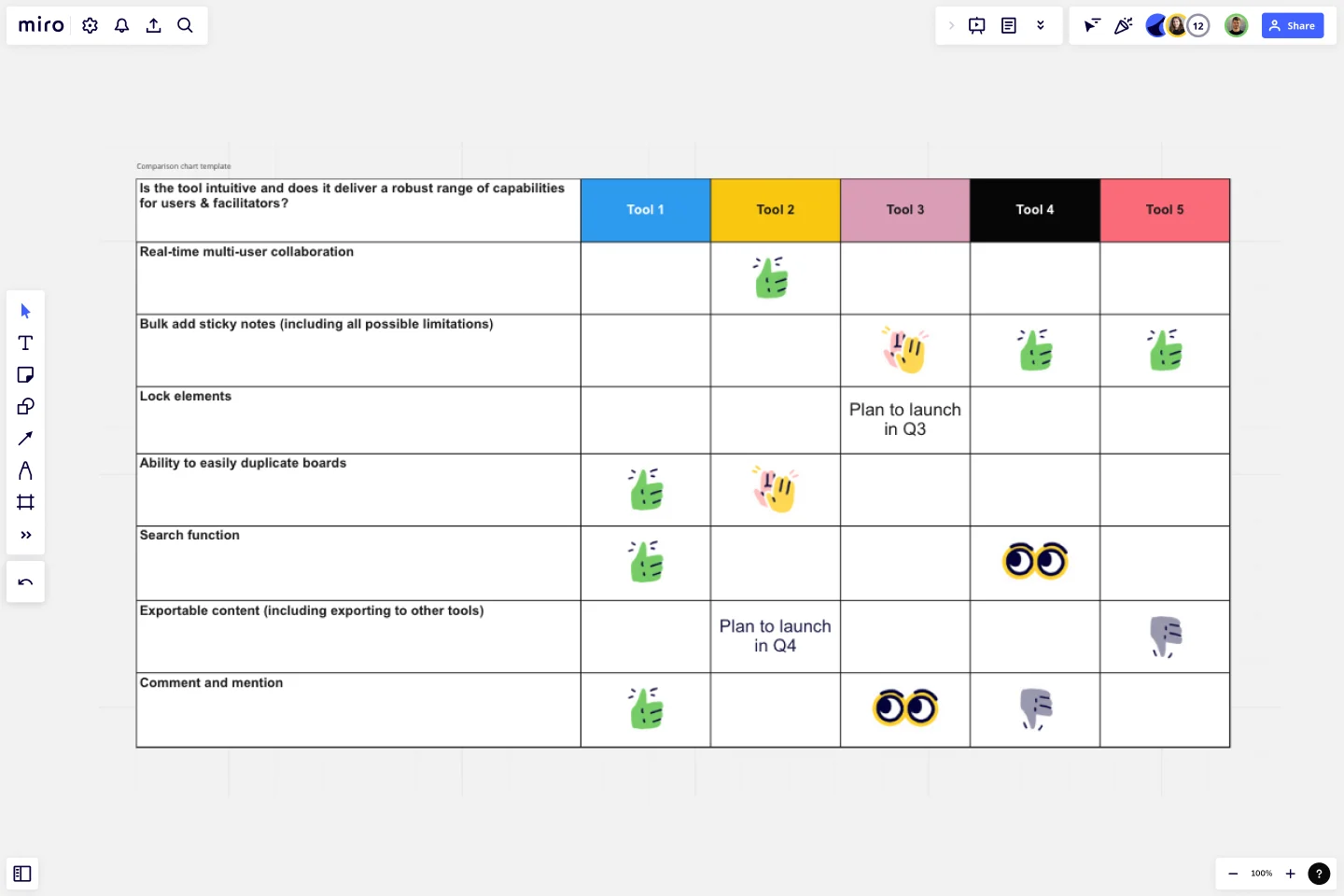The height and width of the screenshot is (896, 1344).
Task: Click the Share button
Action: click(1293, 25)
